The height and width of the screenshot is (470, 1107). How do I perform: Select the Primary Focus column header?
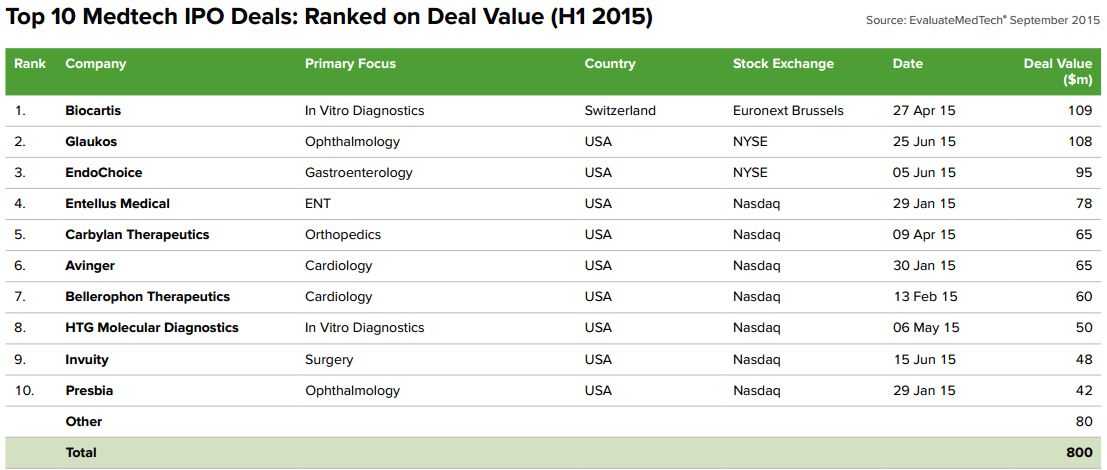(x=350, y=64)
